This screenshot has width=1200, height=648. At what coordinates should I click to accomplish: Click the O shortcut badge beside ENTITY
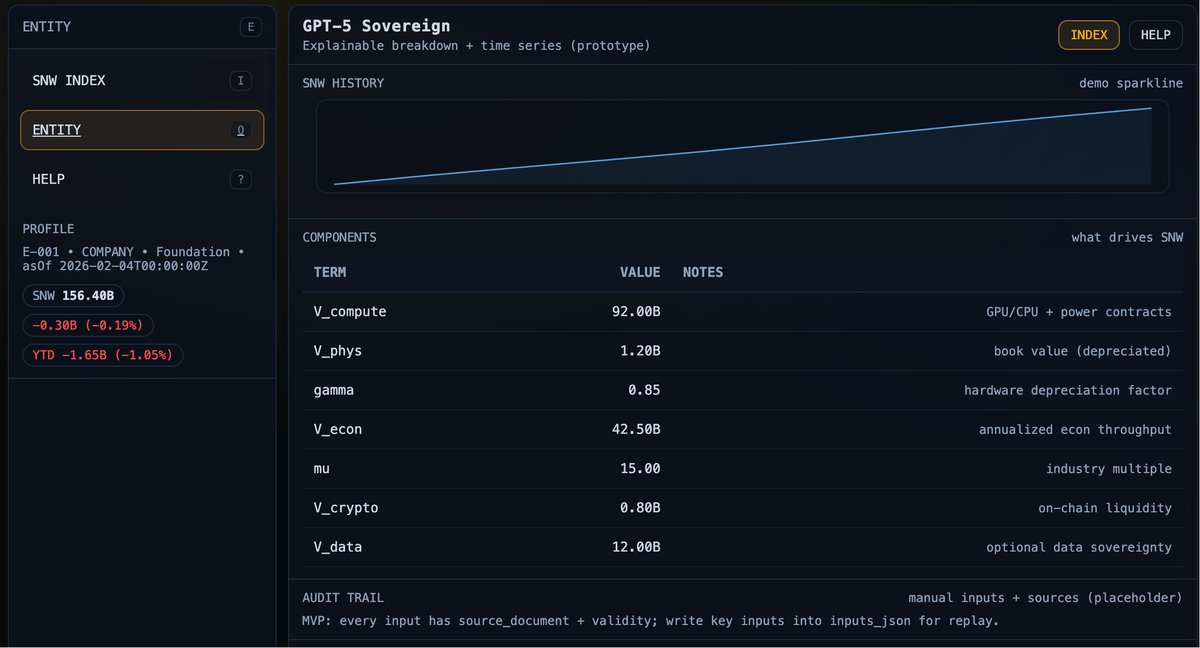pos(240,130)
